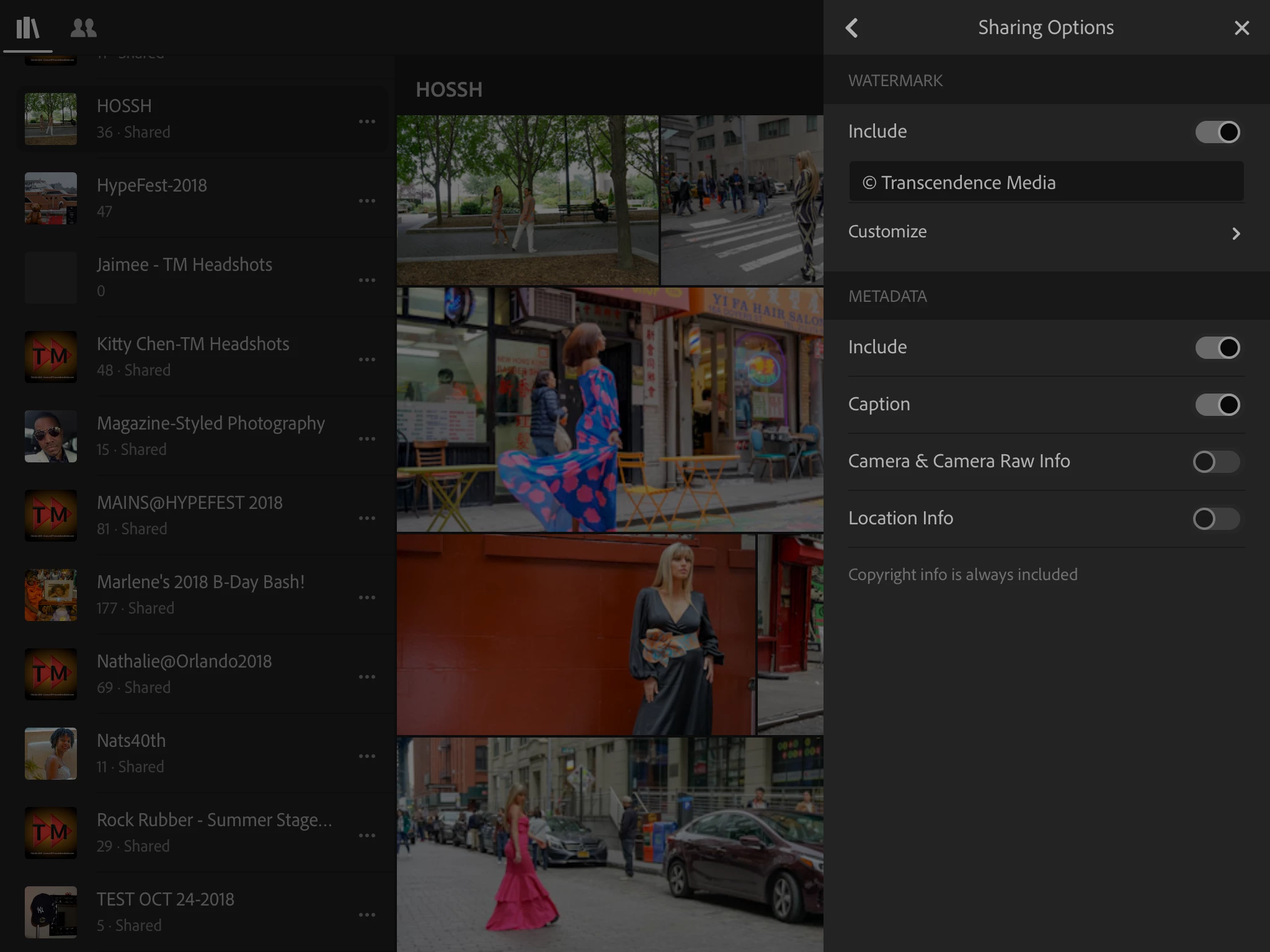This screenshot has width=1270, height=952.
Task: Open the Library view icon
Action: [x=27, y=28]
